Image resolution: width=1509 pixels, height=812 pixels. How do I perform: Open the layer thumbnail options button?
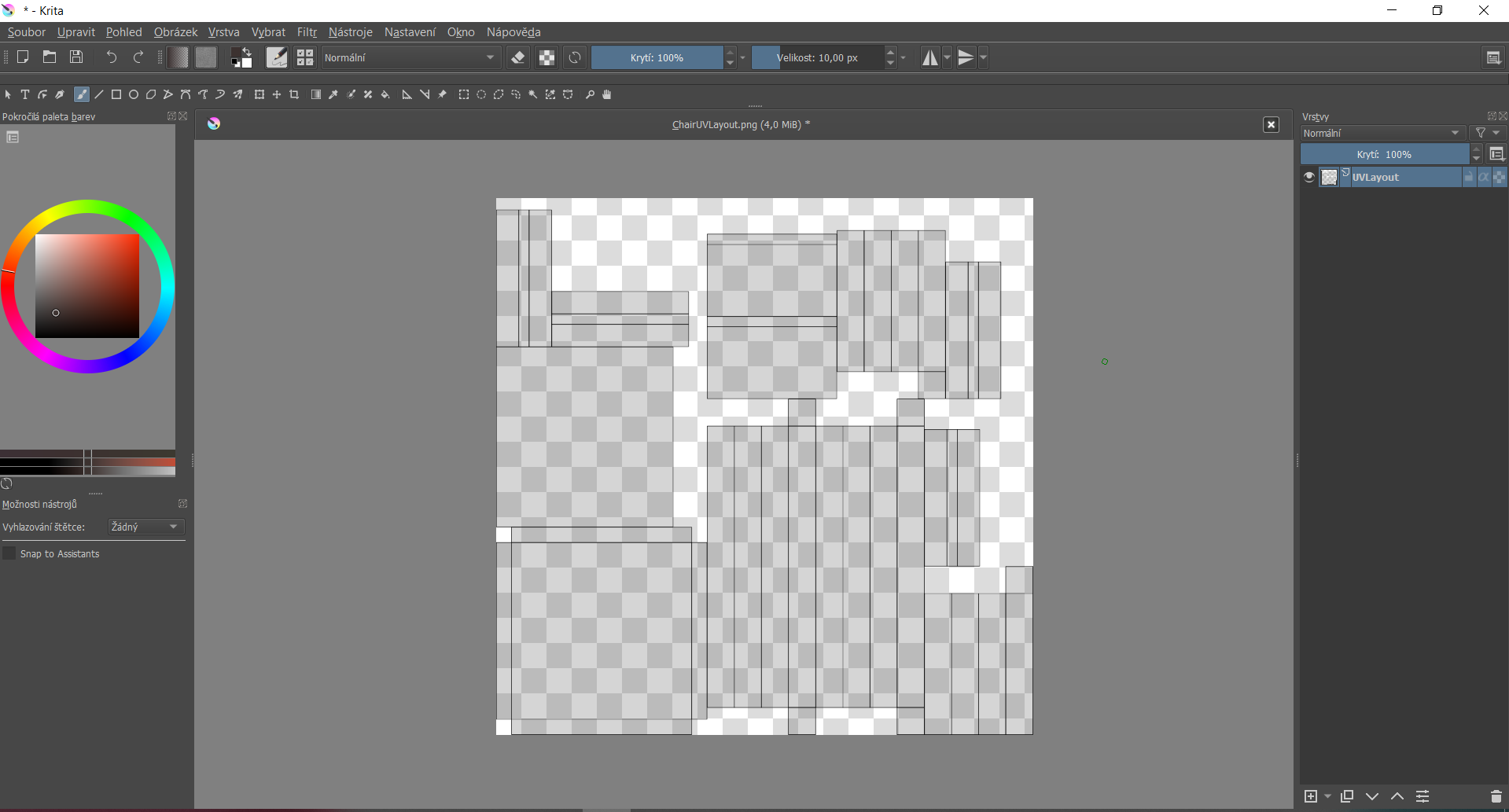pyautogui.click(x=1496, y=154)
